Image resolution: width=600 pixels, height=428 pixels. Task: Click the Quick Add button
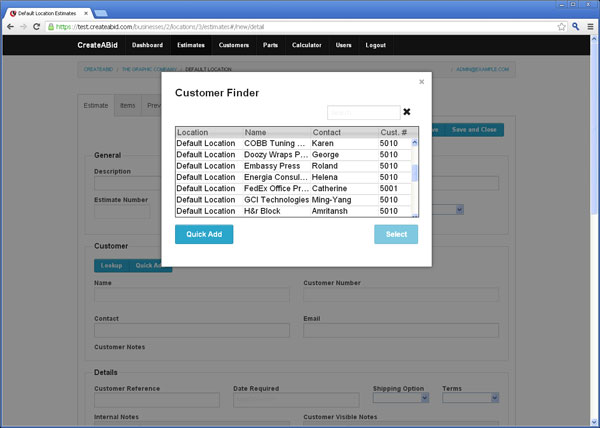(204, 234)
